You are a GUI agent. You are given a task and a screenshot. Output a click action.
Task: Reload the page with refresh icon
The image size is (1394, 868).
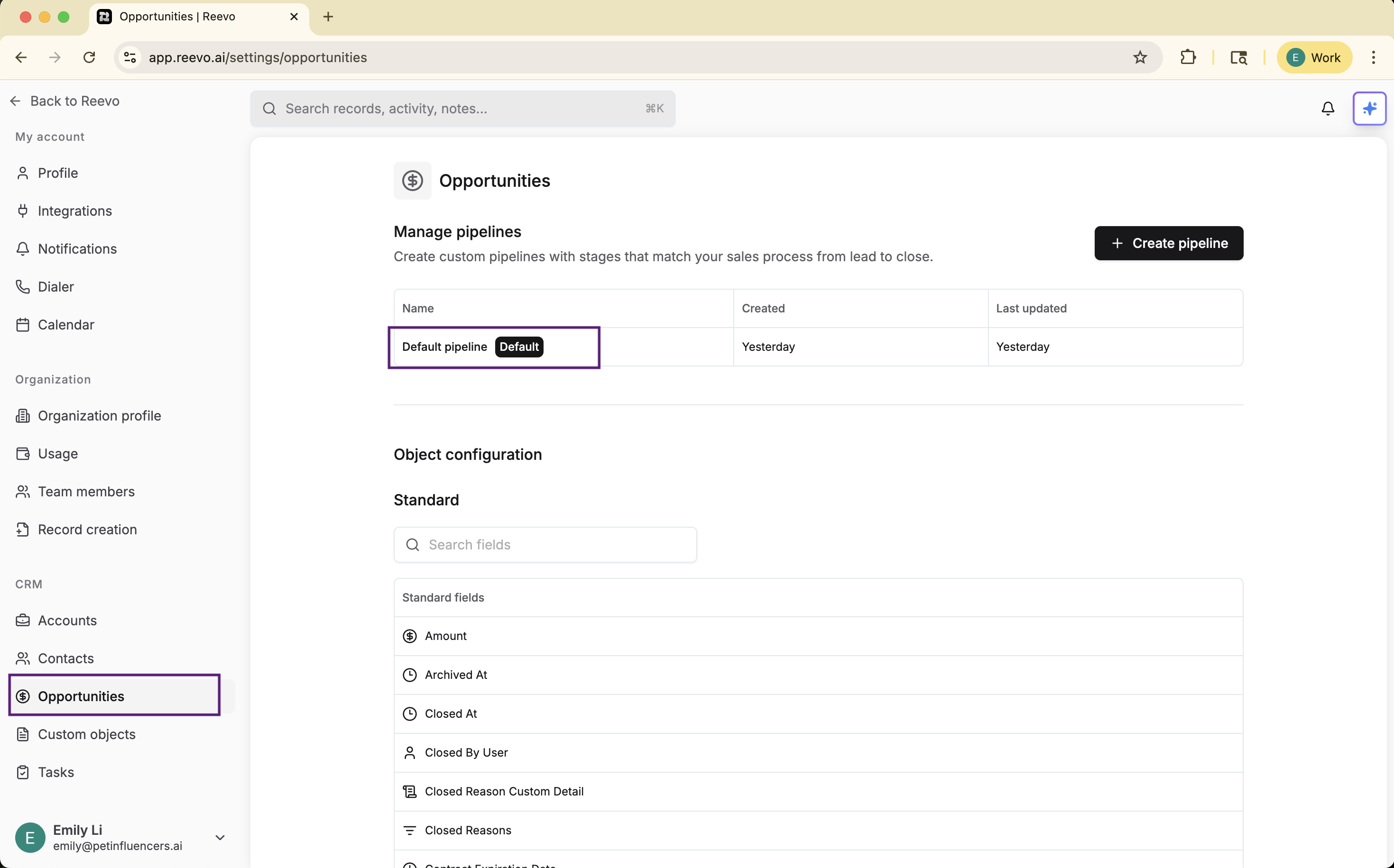pos(89,57)
